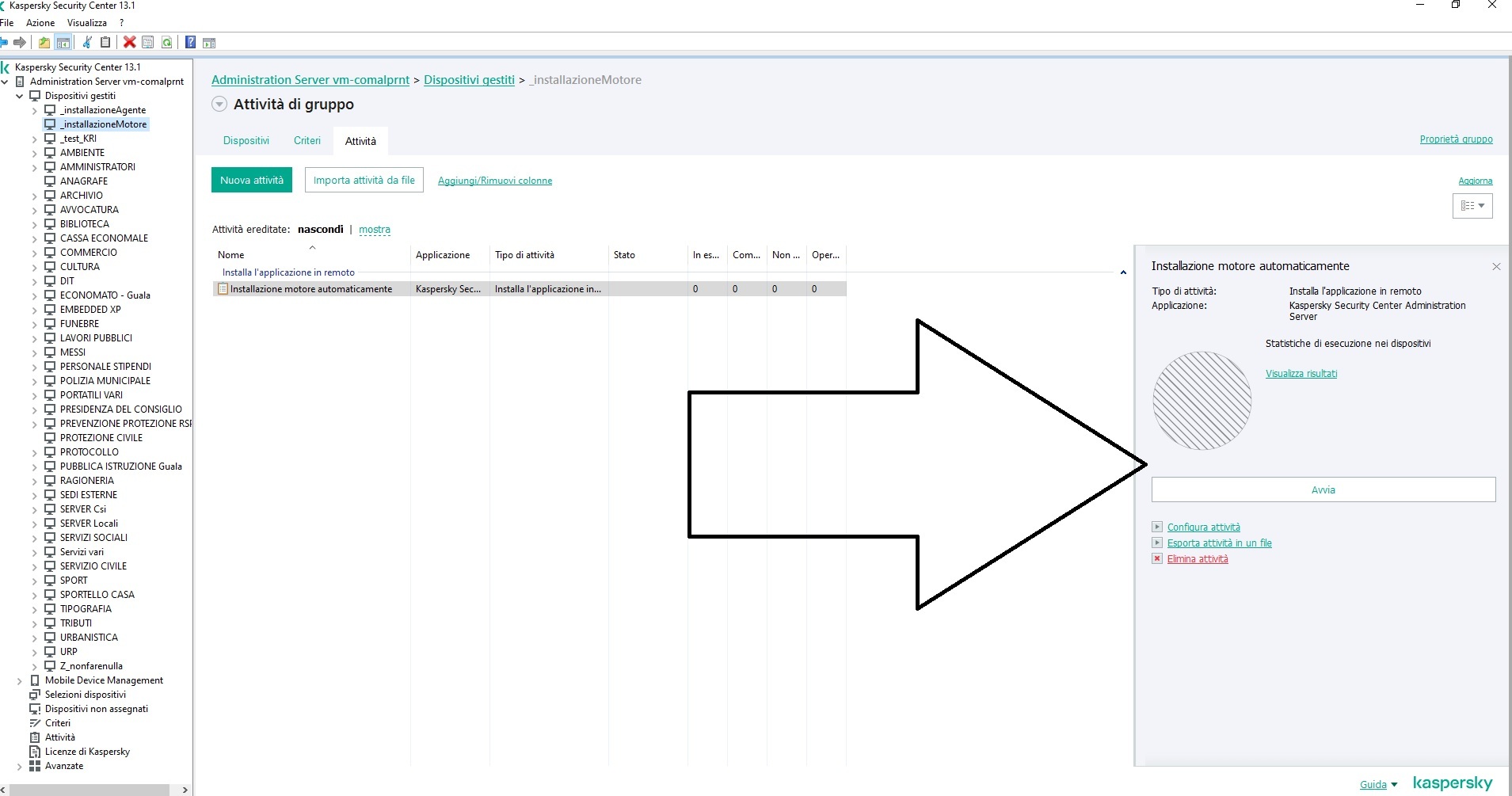Click the Selezioni dispositivi tree icon
1512x796 pixels.
(x=35, y=695)
